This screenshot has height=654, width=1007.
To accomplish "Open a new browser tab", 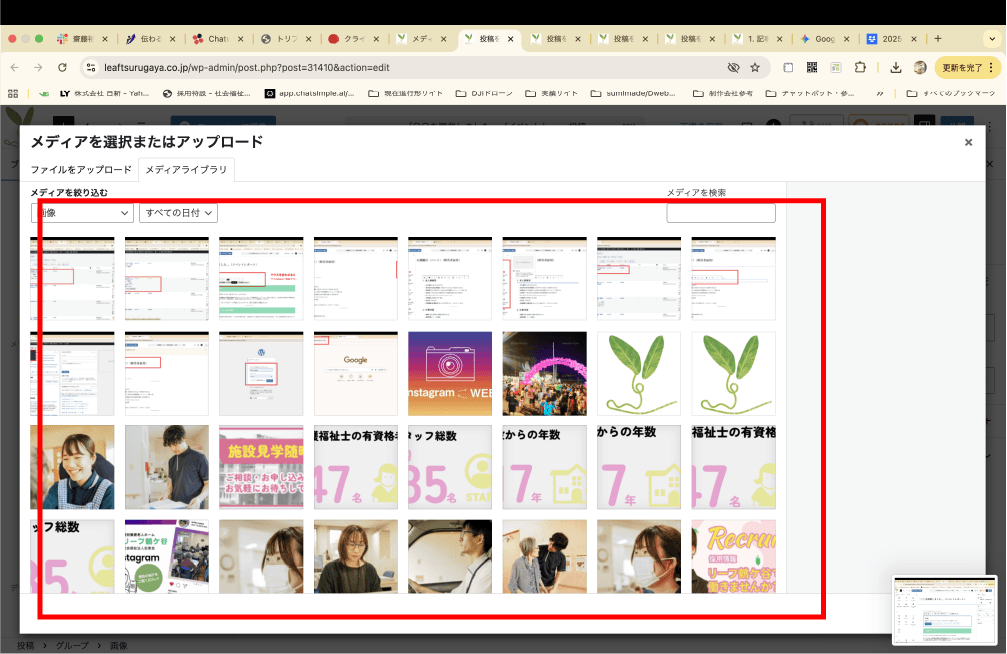I will coord(937,39).
